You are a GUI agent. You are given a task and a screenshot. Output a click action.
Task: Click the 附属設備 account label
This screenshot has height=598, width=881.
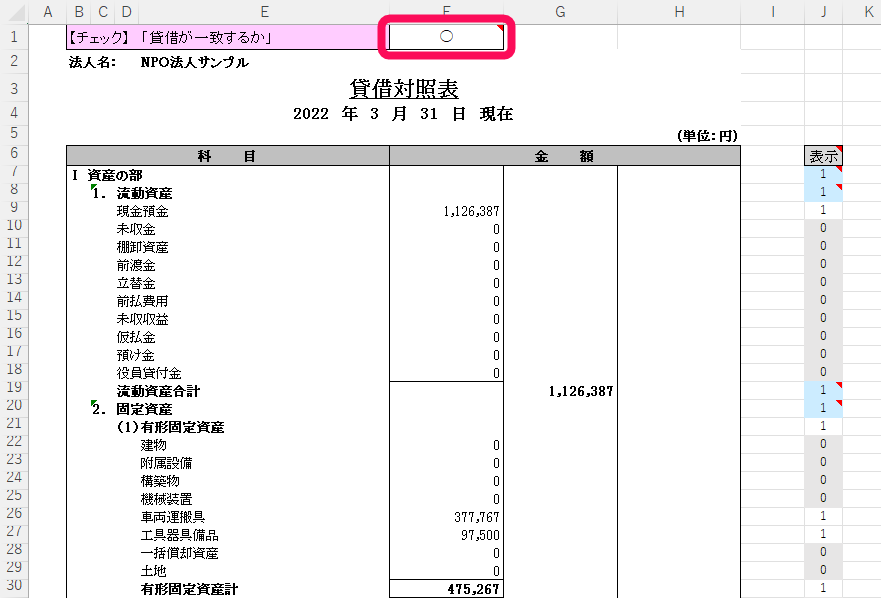pyautogui.click(x=166, y=463)
